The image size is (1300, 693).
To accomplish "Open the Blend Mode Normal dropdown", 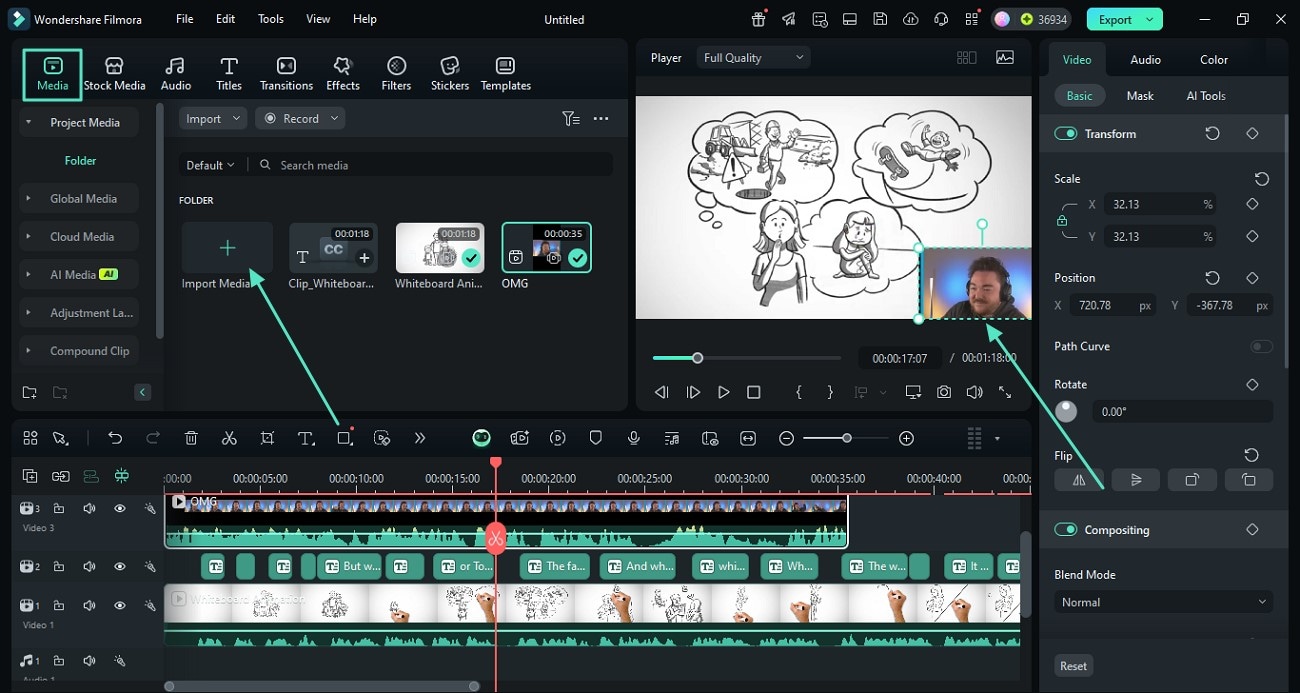I will click(1163, 602).
